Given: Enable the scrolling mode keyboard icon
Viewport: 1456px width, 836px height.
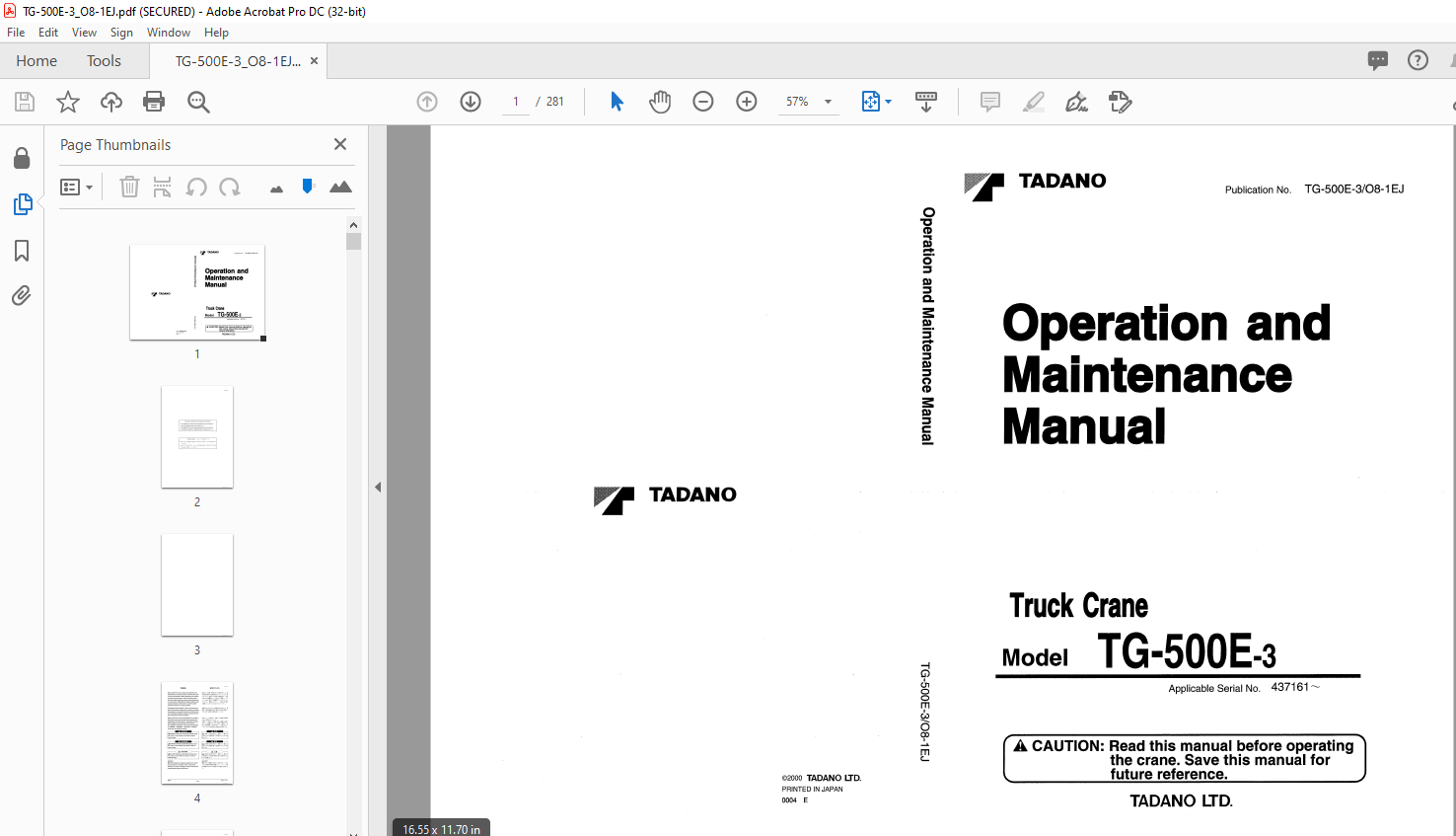Looking at the screenshot, I should click(x=926, y=102).
